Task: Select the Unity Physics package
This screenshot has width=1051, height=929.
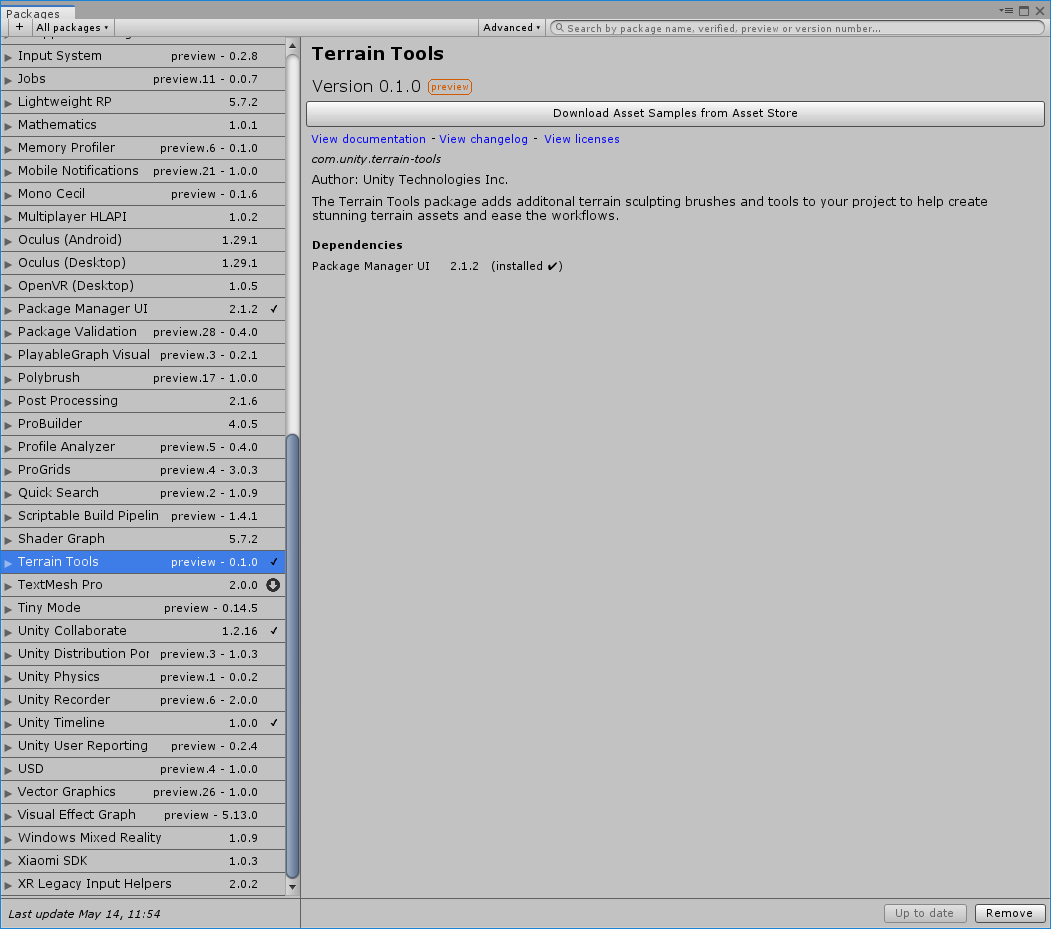Action: coord(143,677)
